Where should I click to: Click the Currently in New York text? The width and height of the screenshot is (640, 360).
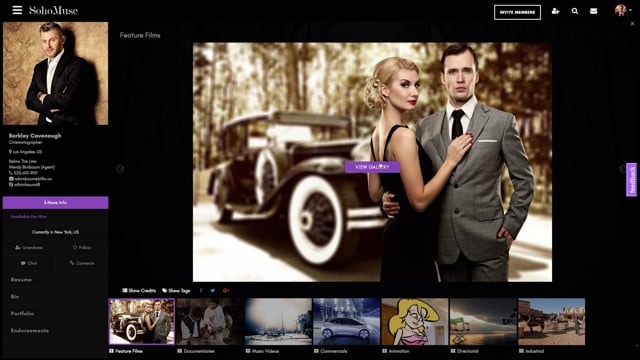tap(56, 232)
